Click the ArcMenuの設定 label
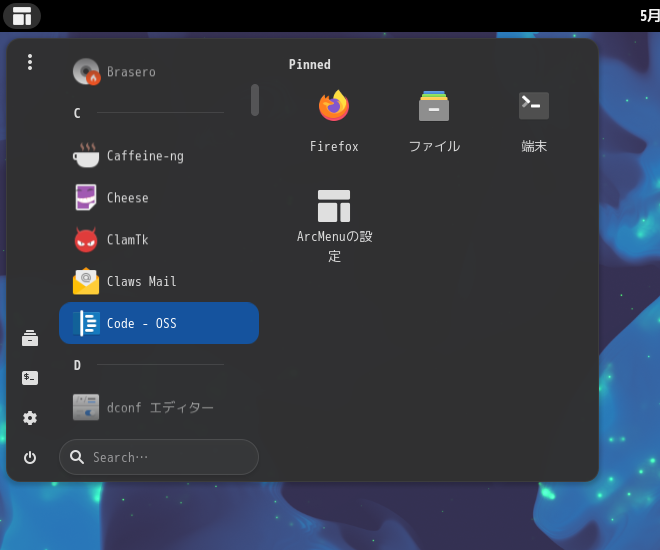 (334, 246)
